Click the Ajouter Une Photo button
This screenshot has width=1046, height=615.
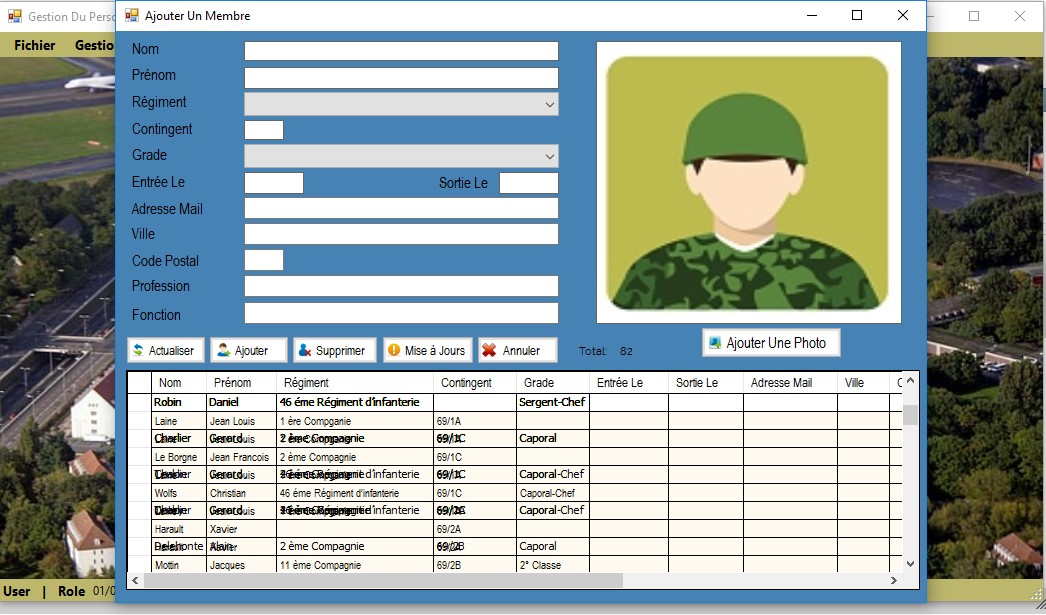pos(771,343)
